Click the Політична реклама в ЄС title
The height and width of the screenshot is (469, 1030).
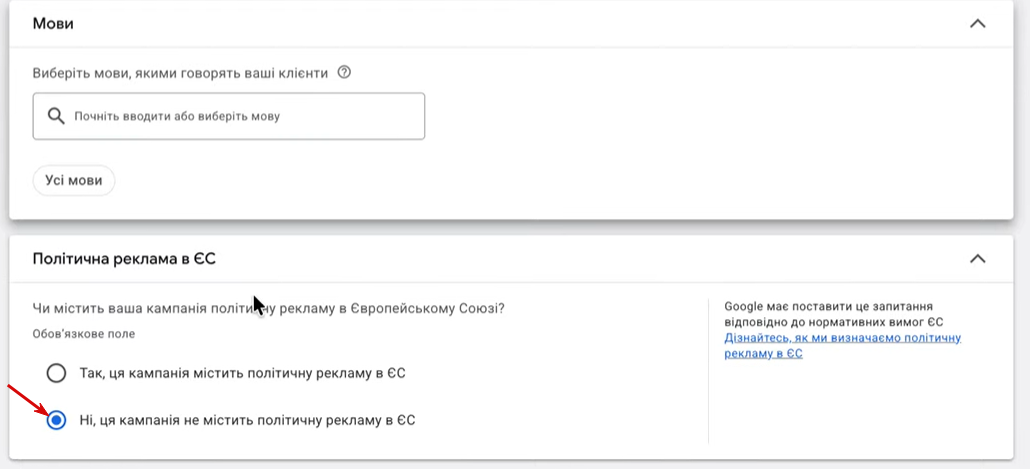124,259
